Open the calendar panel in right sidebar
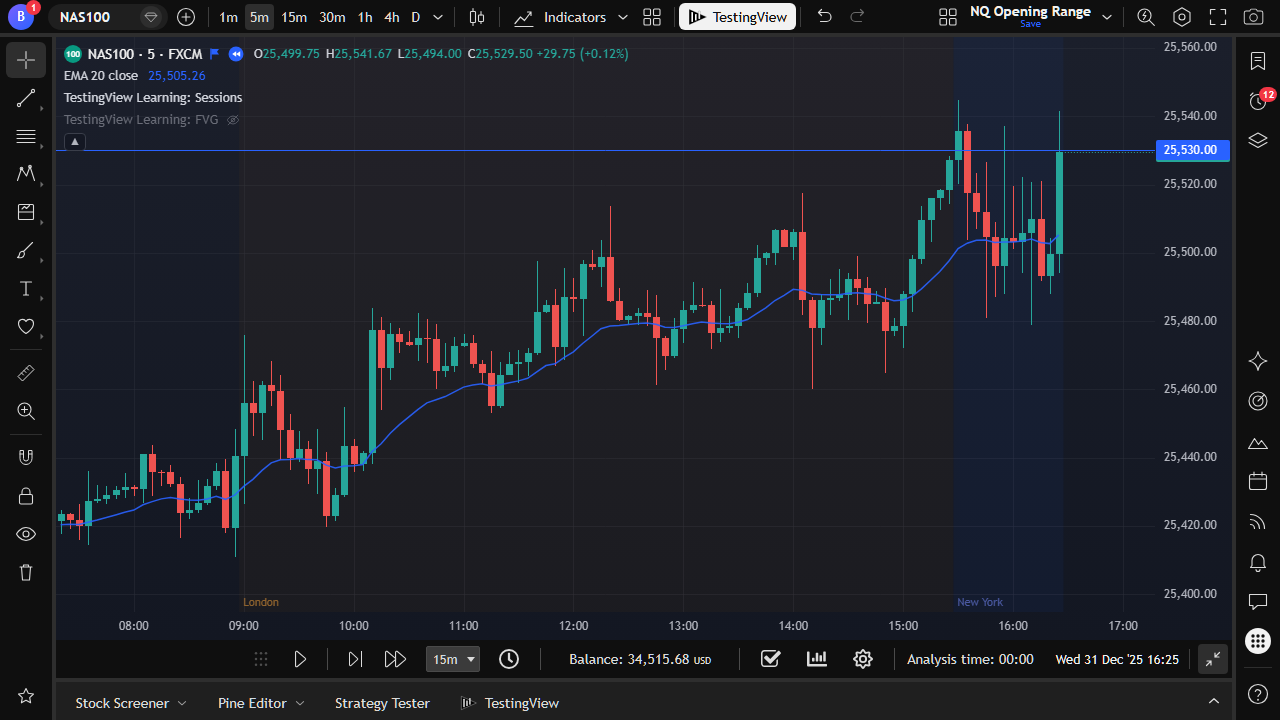1280x720 pixels. pos(1259,481)
